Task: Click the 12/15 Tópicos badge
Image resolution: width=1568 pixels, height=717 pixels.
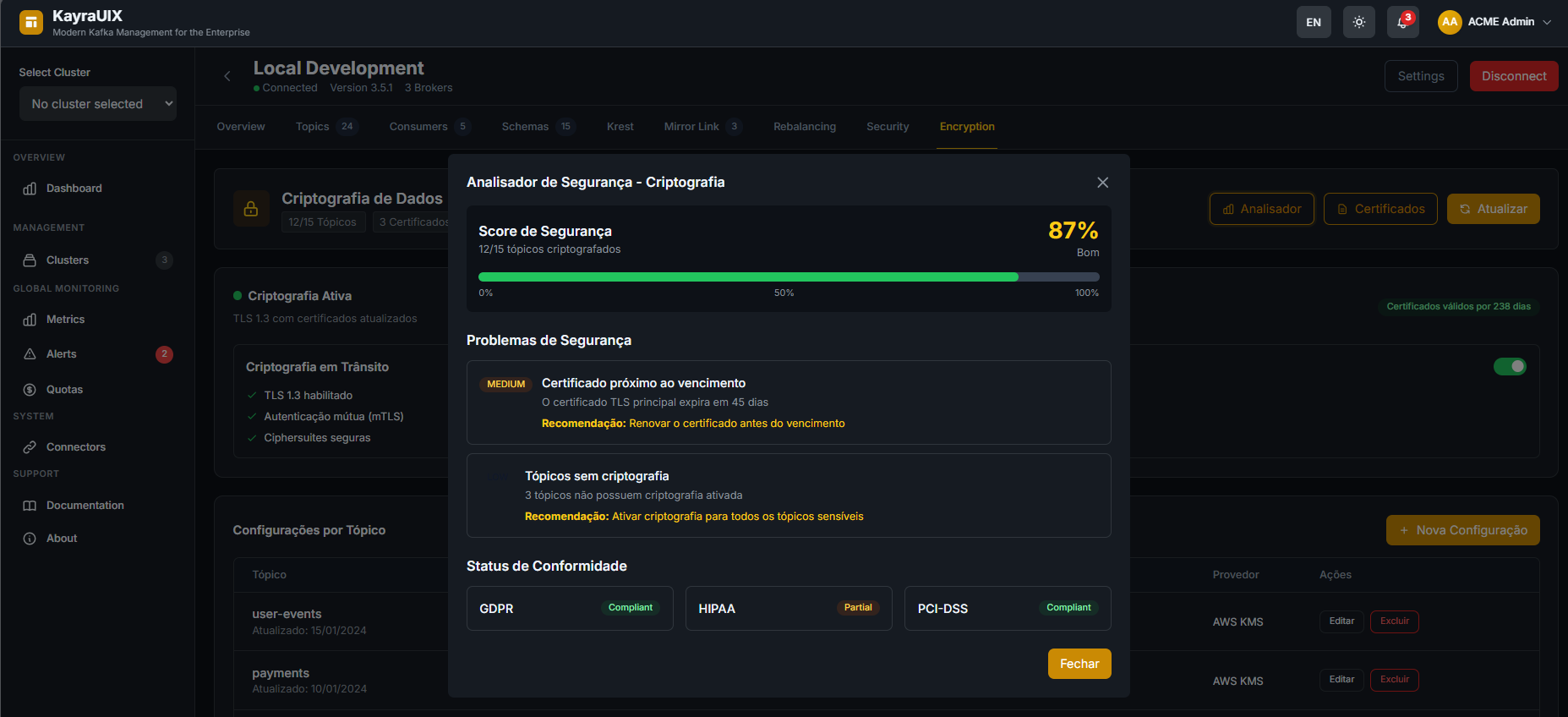Action: point(323,222)
